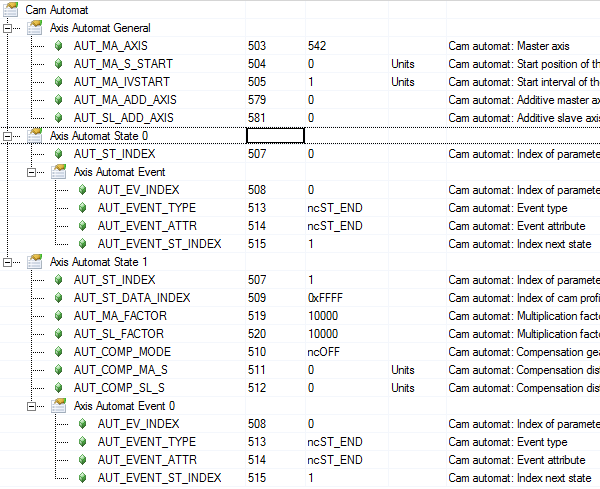
Task: Click the value 1 of AUT_MA_IVSTART
Action: 311,82
